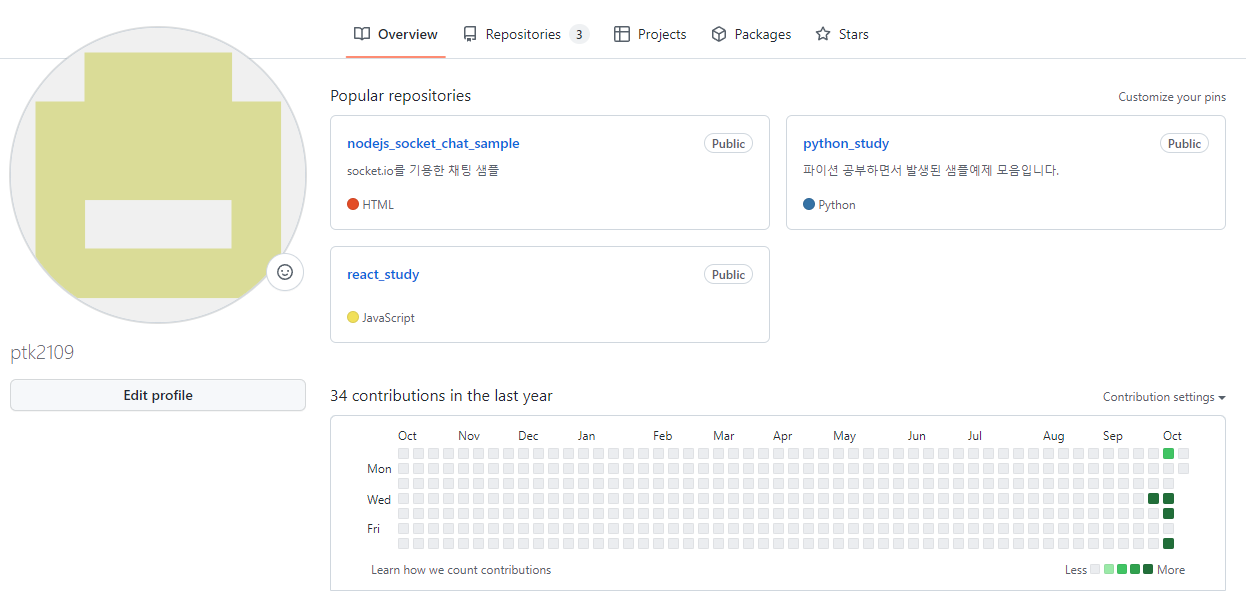Image resolution: width=1246 pixels, height=603 pixels.
Task: Click the profile avatar image
Action: (158, 175)
